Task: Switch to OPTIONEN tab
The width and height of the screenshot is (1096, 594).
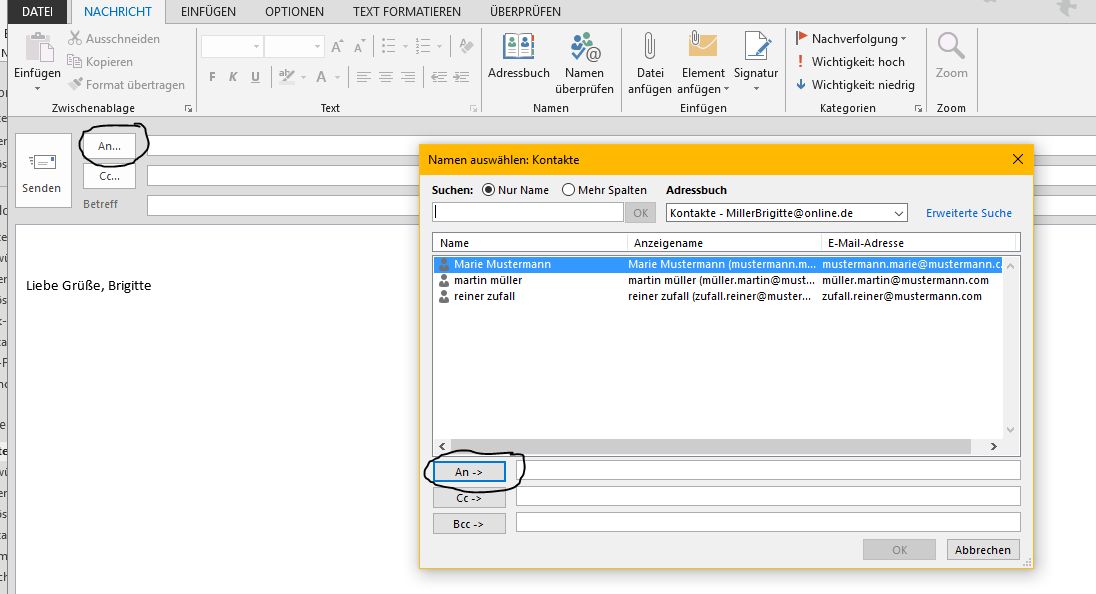Action: pos(294,11)
